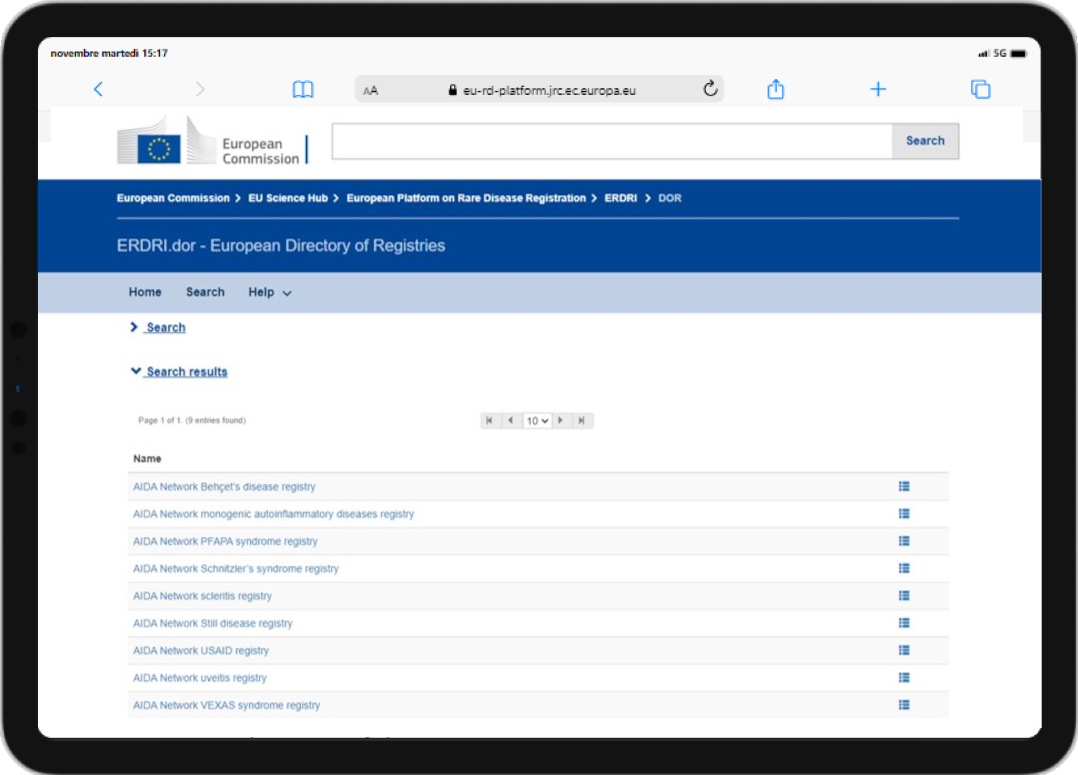Open details icon for monogenic autoinflammatory registry
The image size is (1078, 775).
coord(904,514)
